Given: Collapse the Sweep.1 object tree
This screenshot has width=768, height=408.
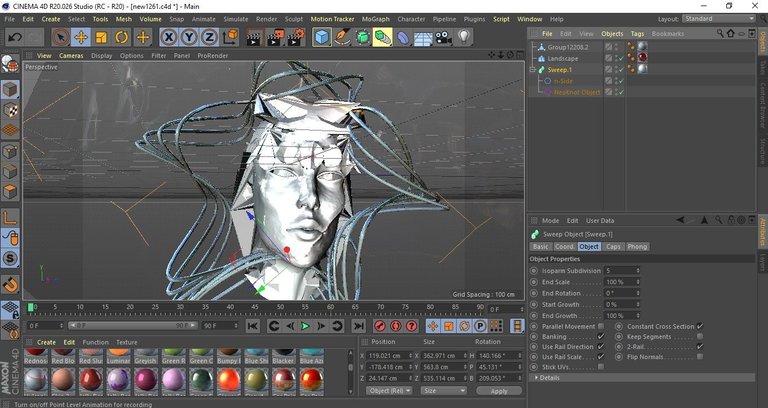Looking at the screenshot, I should (x=532, y=70).
